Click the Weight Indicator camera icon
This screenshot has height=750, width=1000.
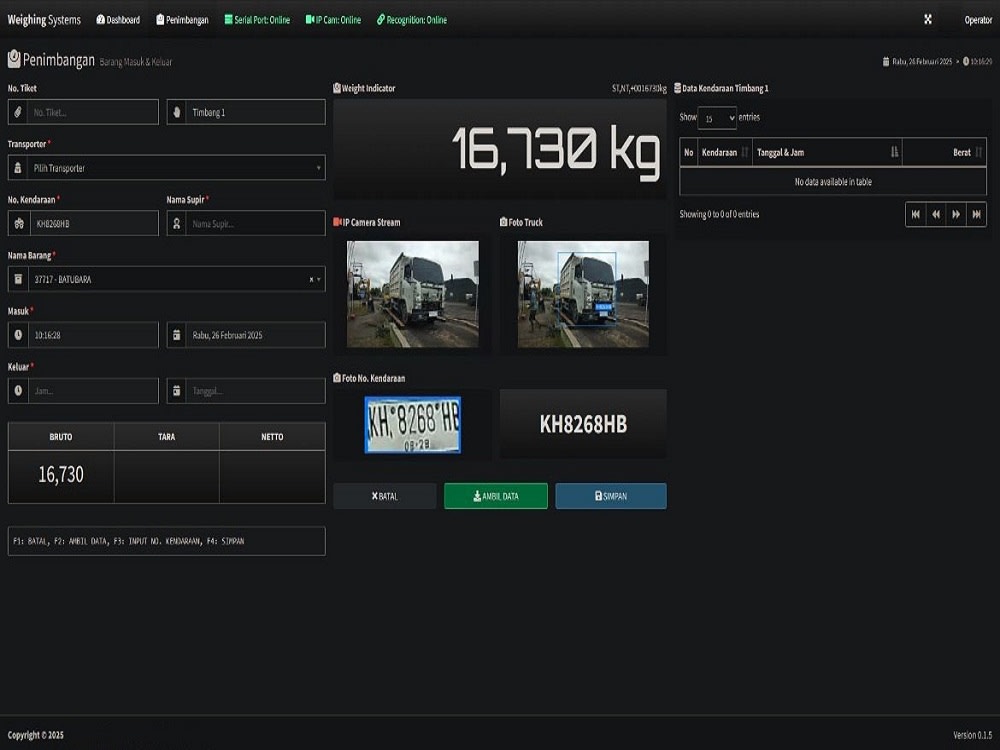(337, 88)
